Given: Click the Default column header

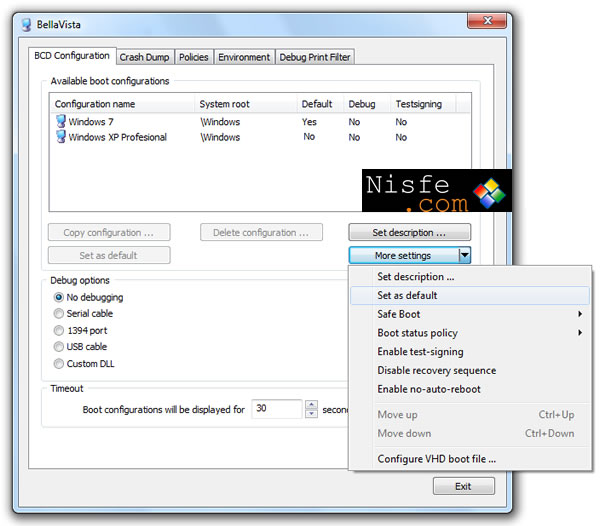Looking at the screenshot, I should (321, 104).
